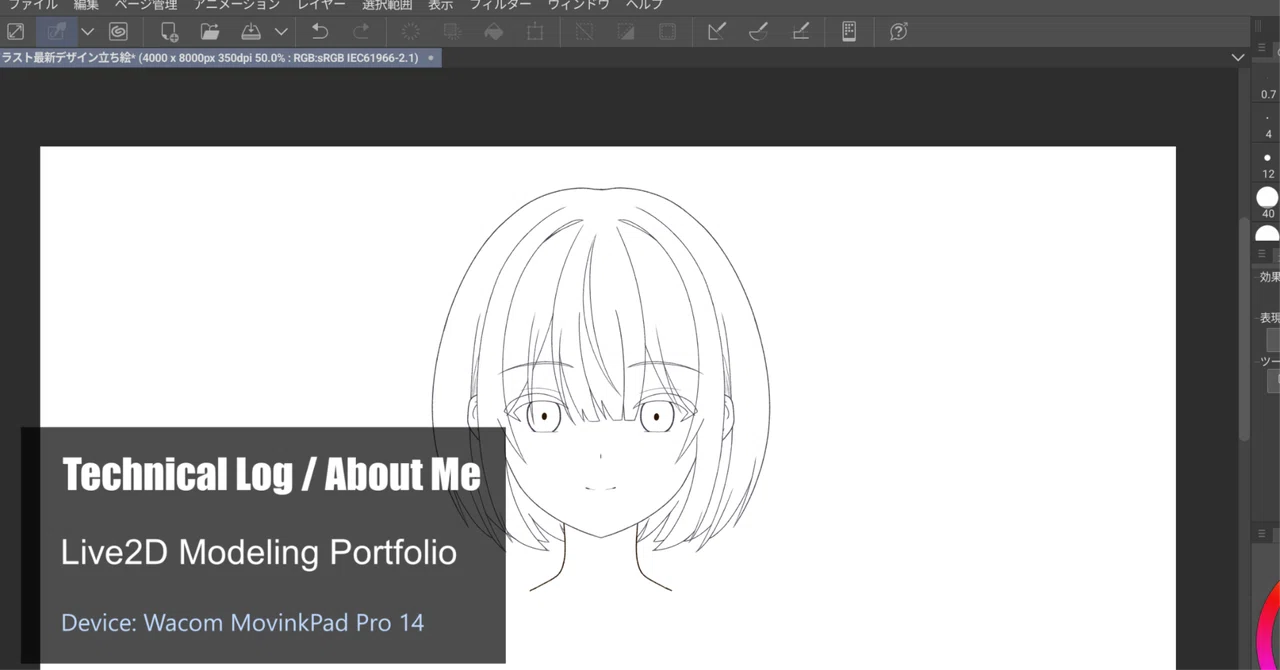The image size is (1280, 670).
Task: Toggle the Show Border of Selection icon
Action: pyautogui.click(x=667, y=32)
